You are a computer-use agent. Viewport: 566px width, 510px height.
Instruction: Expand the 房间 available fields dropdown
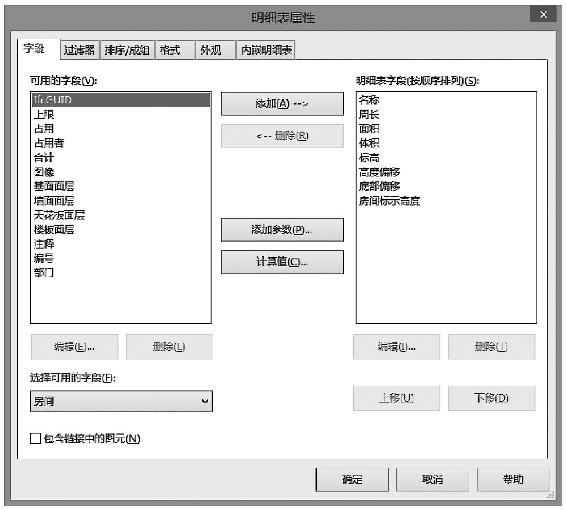[x=121, y=401]
